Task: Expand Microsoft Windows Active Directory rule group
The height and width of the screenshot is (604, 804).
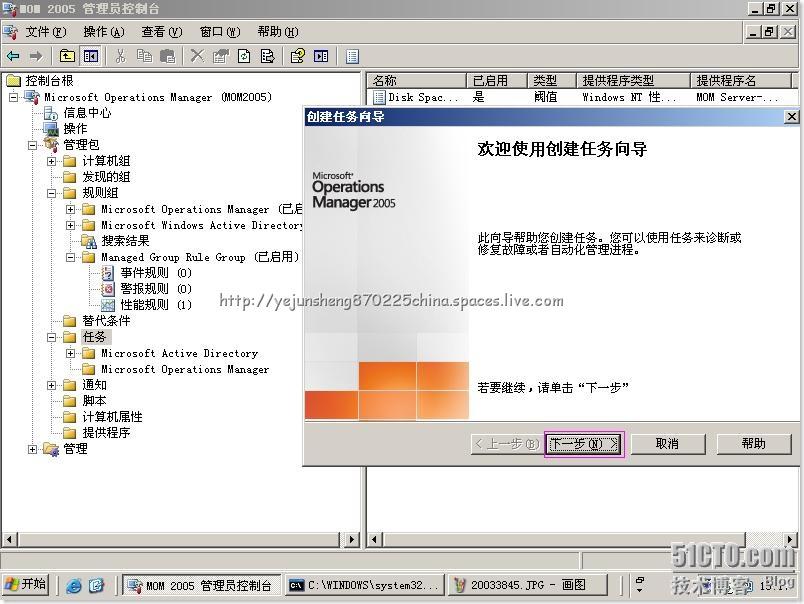Action: (70, 225)
